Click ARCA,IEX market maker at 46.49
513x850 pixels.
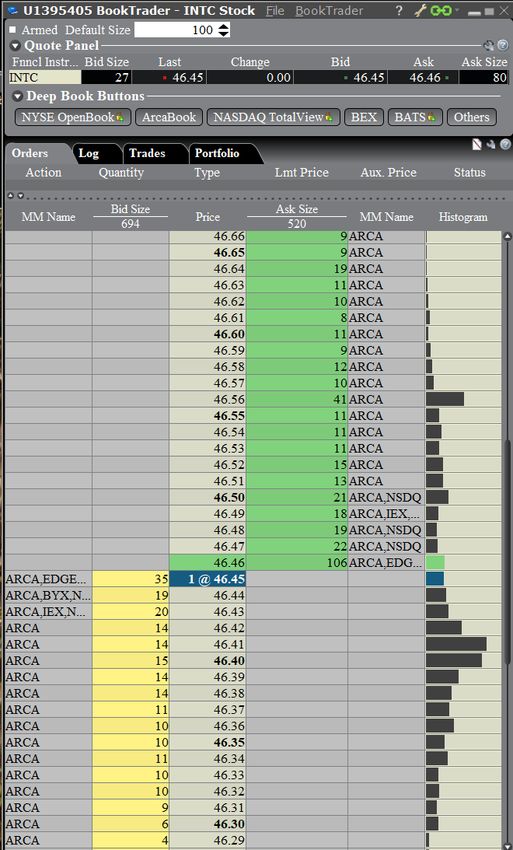click(386, 513)
